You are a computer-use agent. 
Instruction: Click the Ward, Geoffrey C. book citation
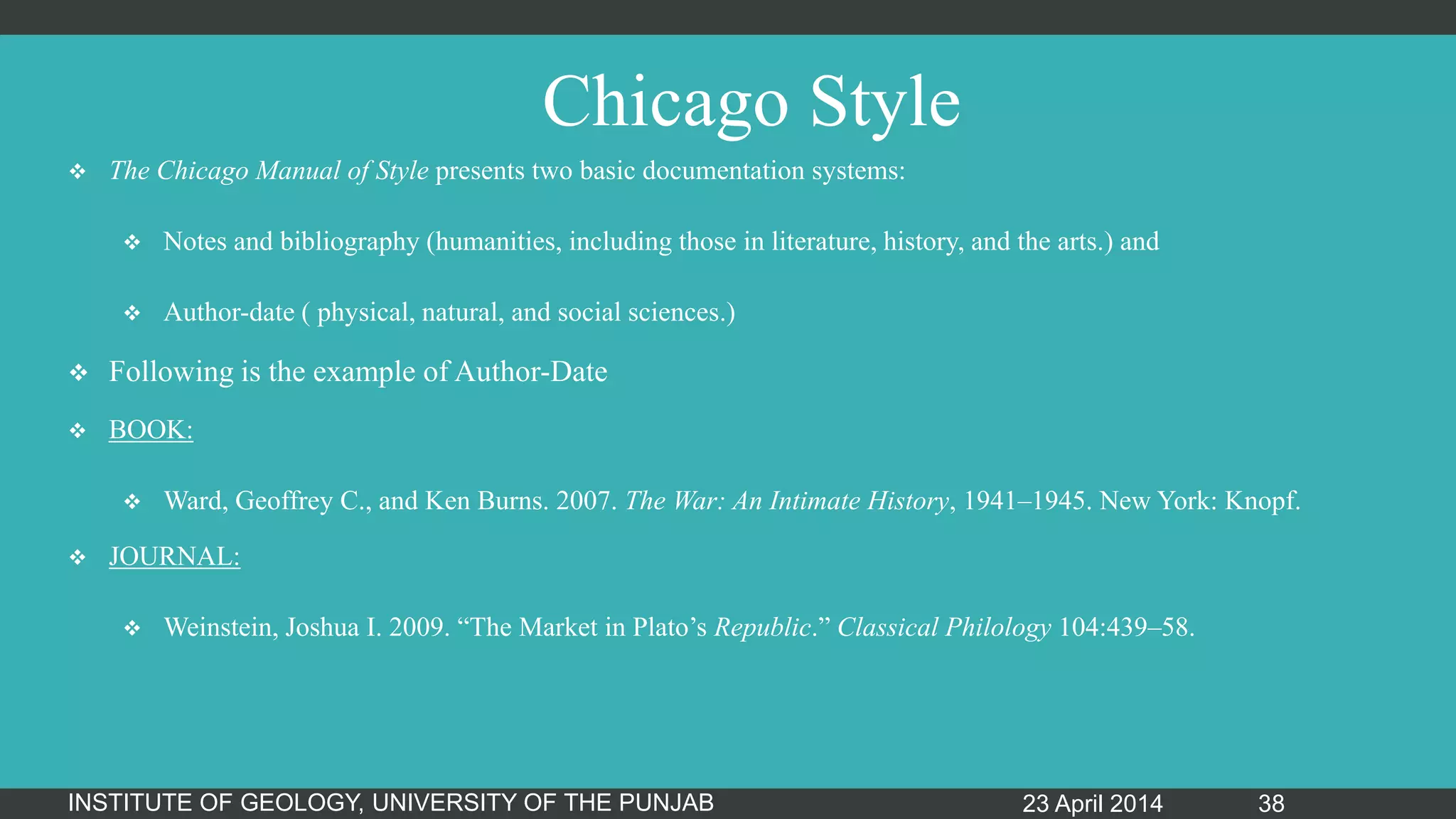click(732, 501)
